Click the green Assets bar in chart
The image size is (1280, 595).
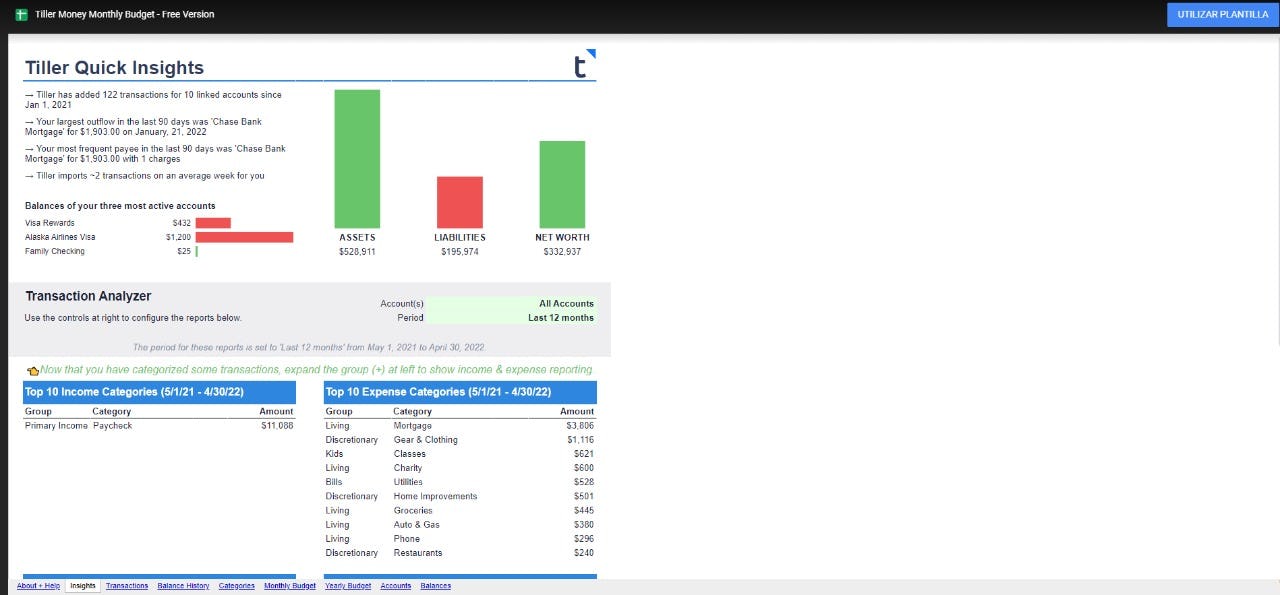[357, 158]
